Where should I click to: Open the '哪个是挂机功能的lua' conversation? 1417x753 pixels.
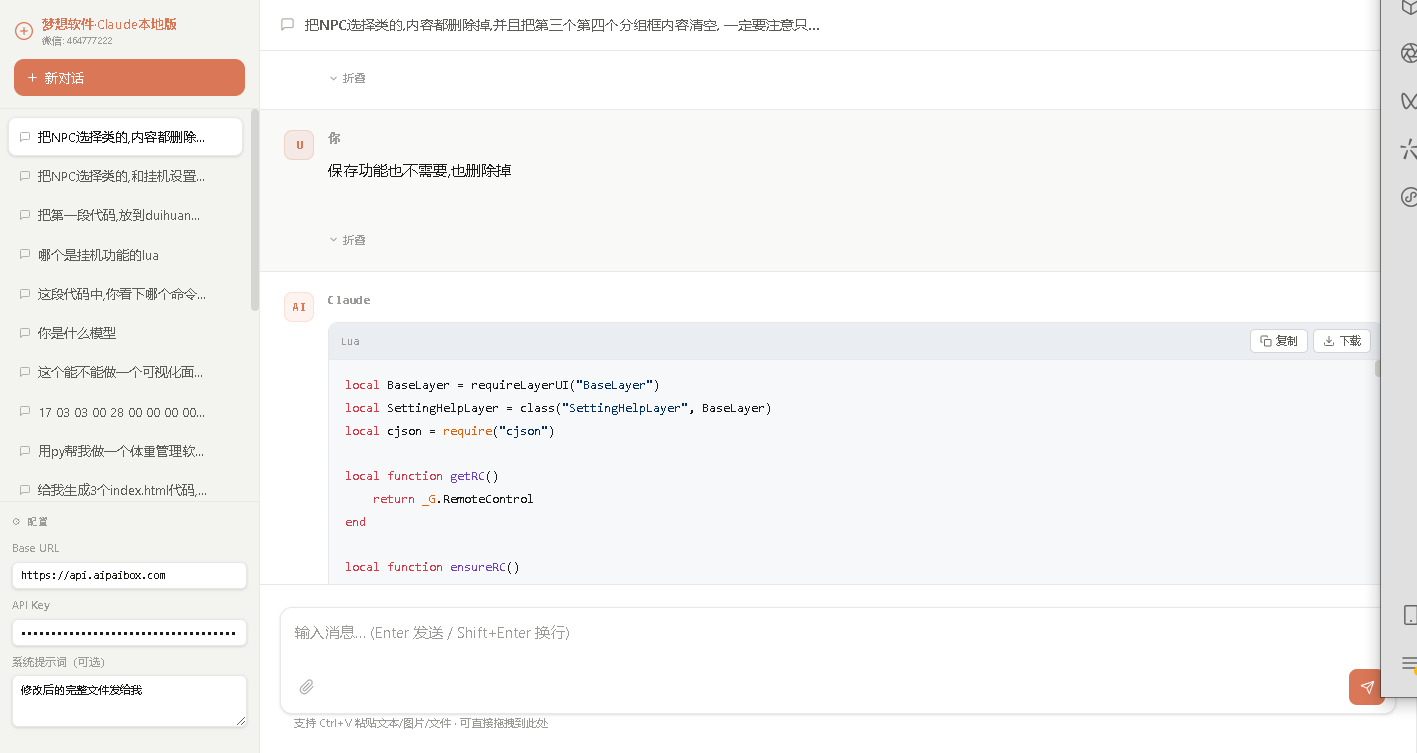[x=98, y=255]
